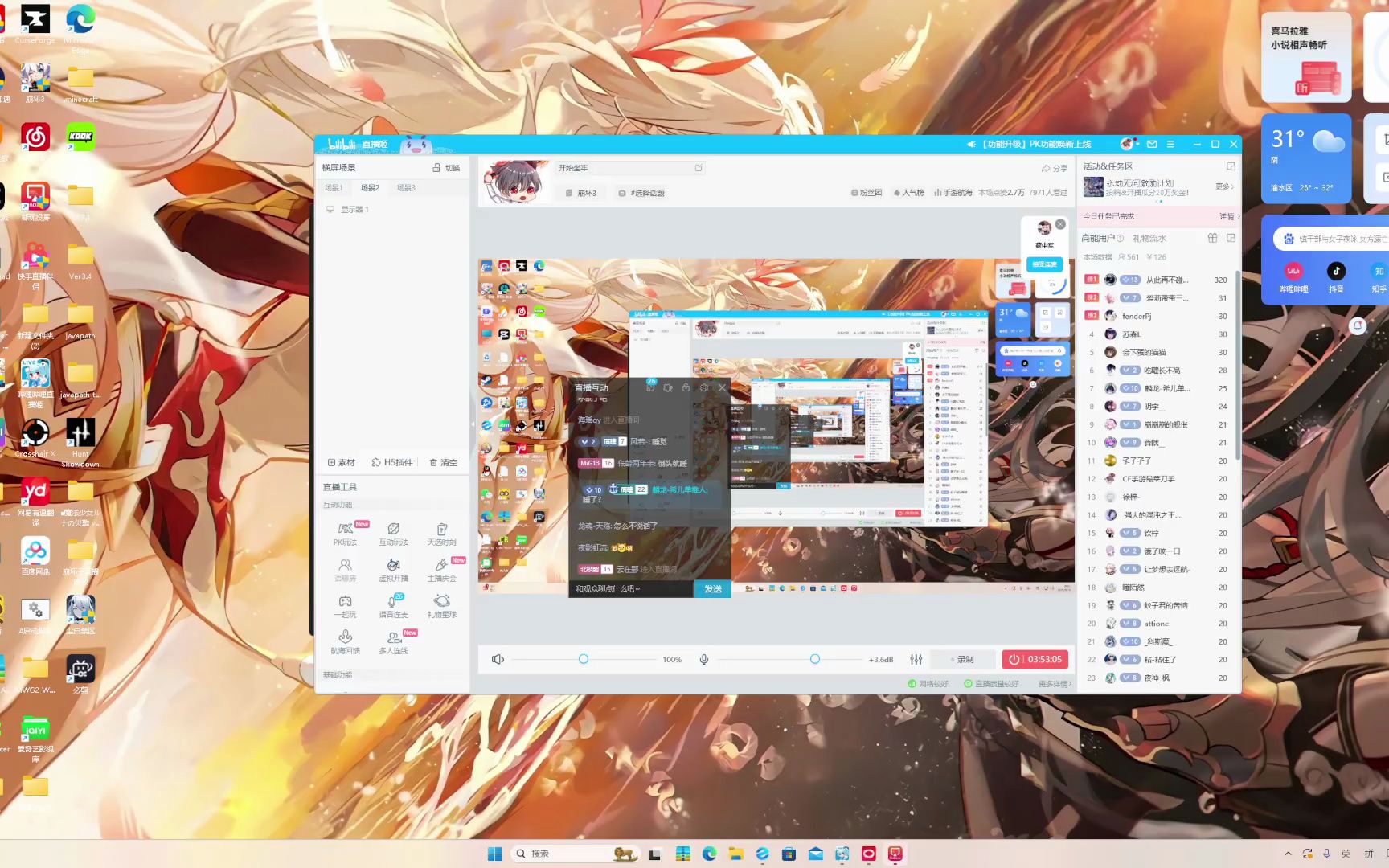Click the gift box icon in 高能用户 panel
This screenshot has width=1389, height=868.
coord(1212,238)
